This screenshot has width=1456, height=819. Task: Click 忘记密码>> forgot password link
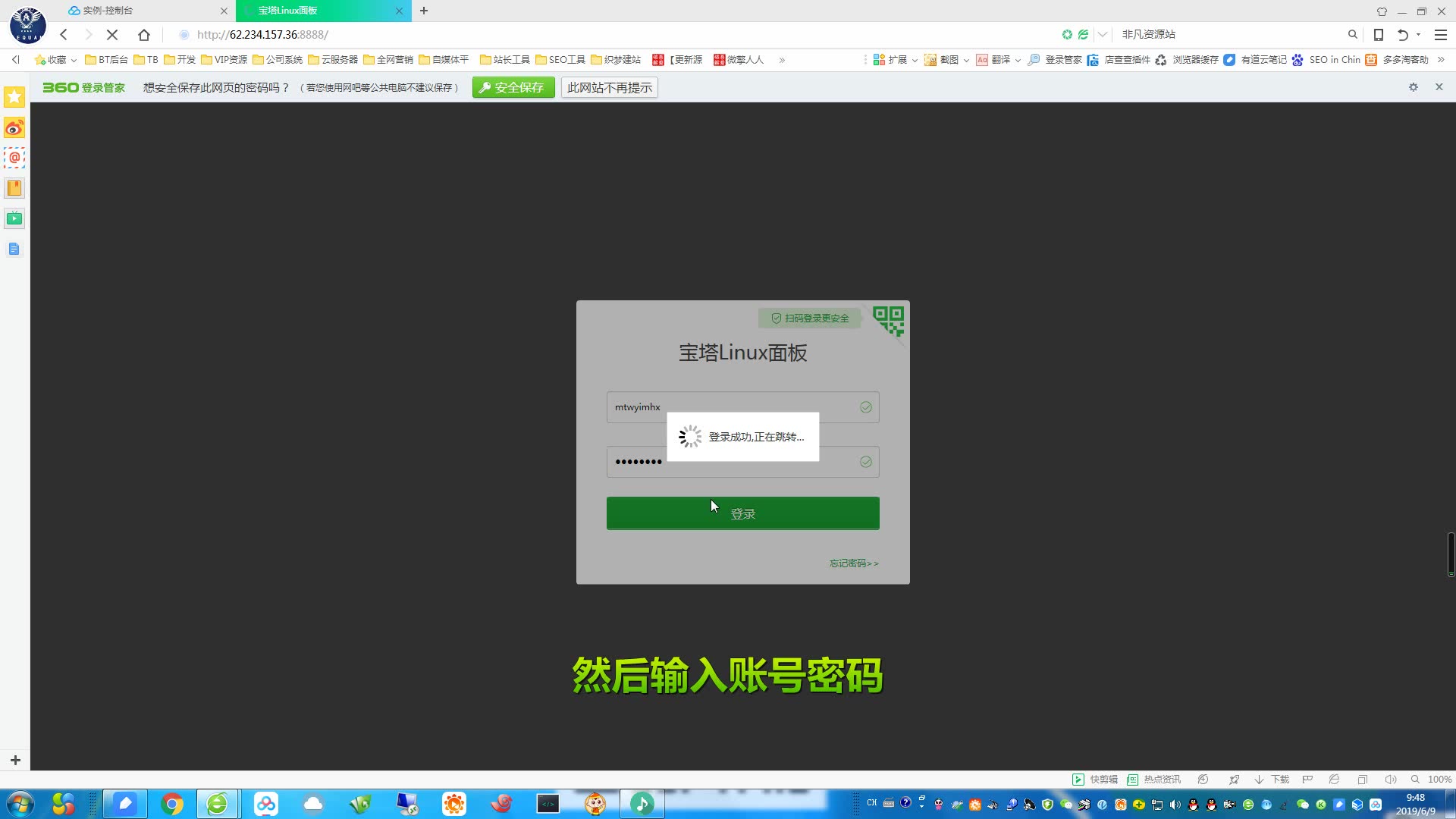pyautogui.click(x=854, y=563)
